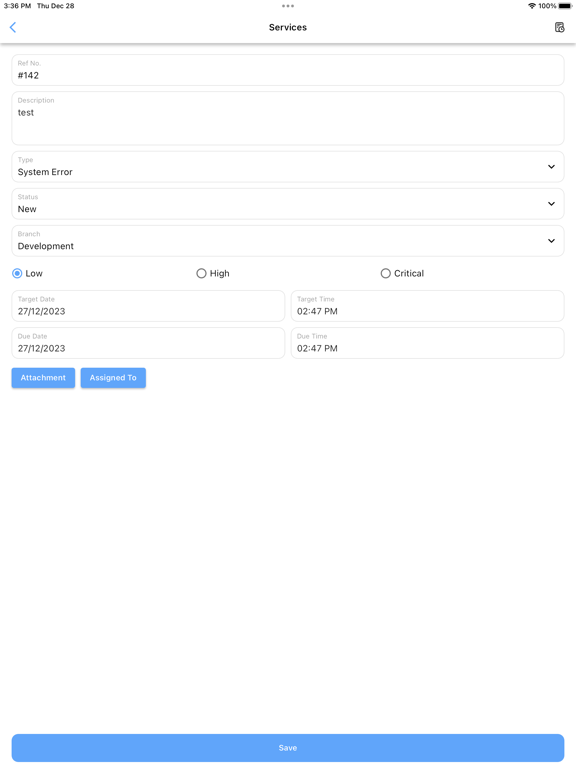This screenshot has height=768, width=576.
Task: Expand the Type dropdown showing System Error
Action: 288,167
